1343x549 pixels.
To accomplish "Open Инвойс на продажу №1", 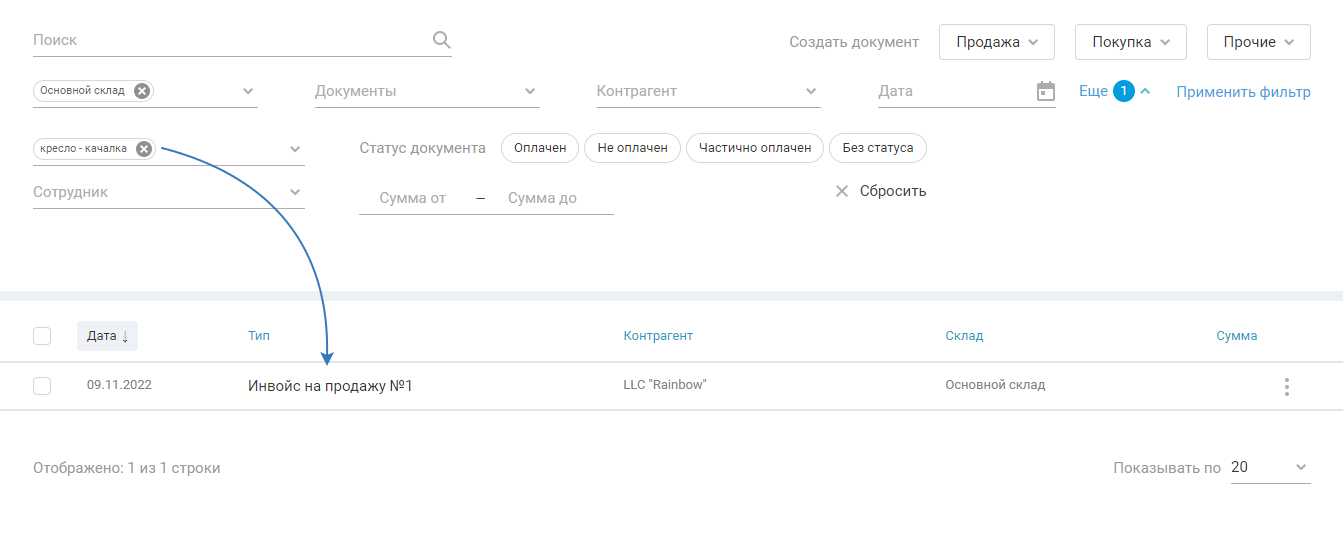I will tap(330, 386).
